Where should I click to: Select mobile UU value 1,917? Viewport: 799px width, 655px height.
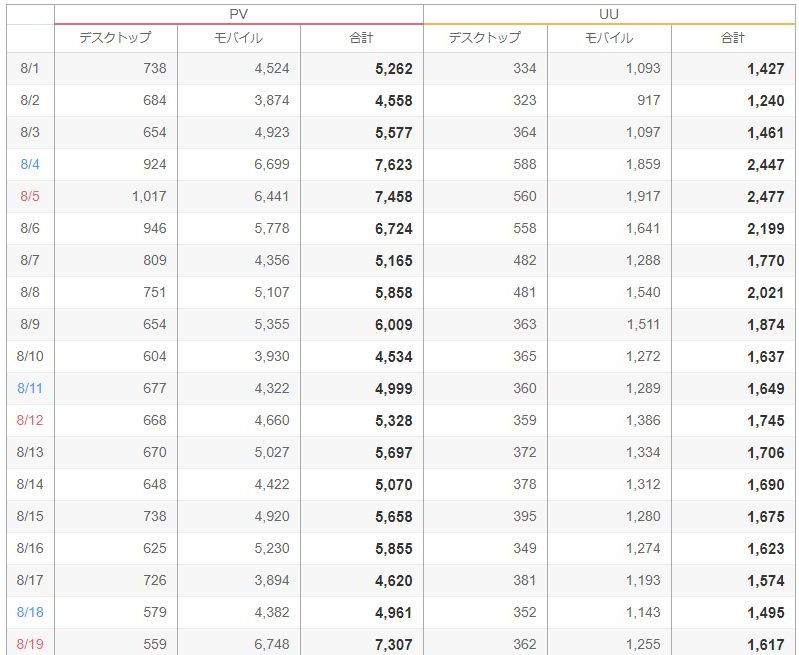coord(643,196)
